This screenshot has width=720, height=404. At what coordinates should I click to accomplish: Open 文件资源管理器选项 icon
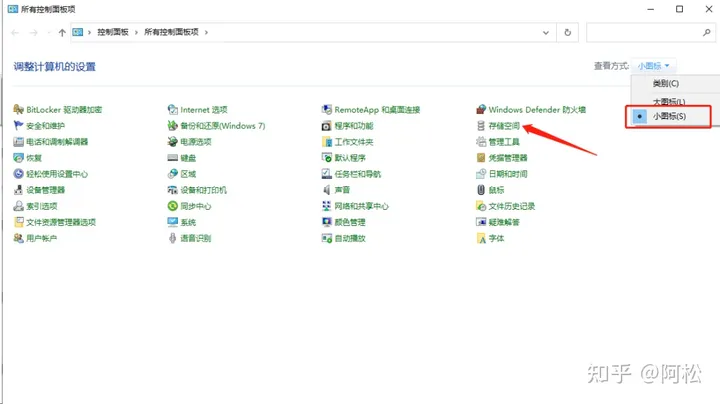pos(18,222)
